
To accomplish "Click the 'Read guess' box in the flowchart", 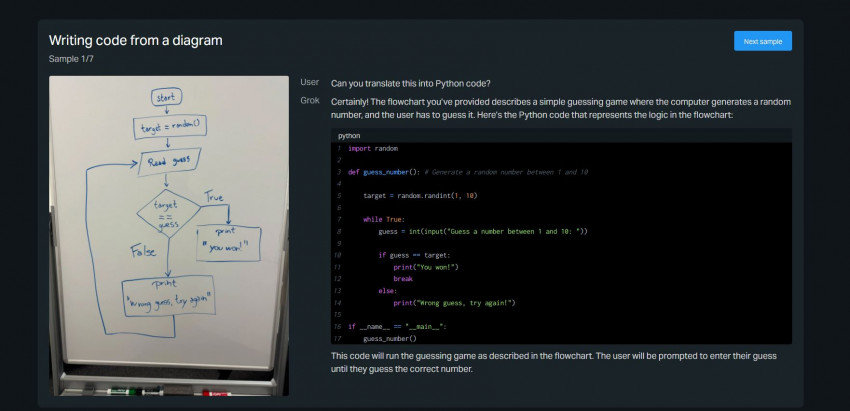I will (167, 159).
